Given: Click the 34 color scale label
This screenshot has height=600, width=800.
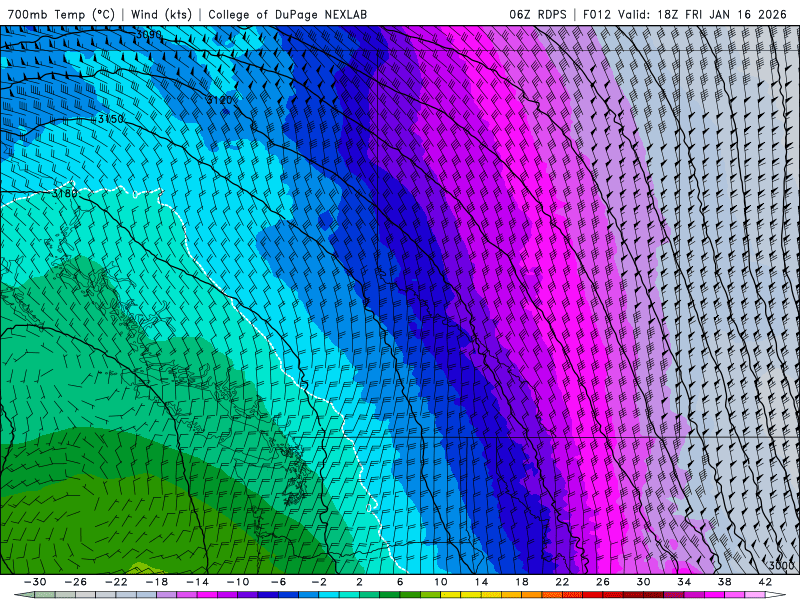Looking at the screenshot, I should [x=684, y=582].
